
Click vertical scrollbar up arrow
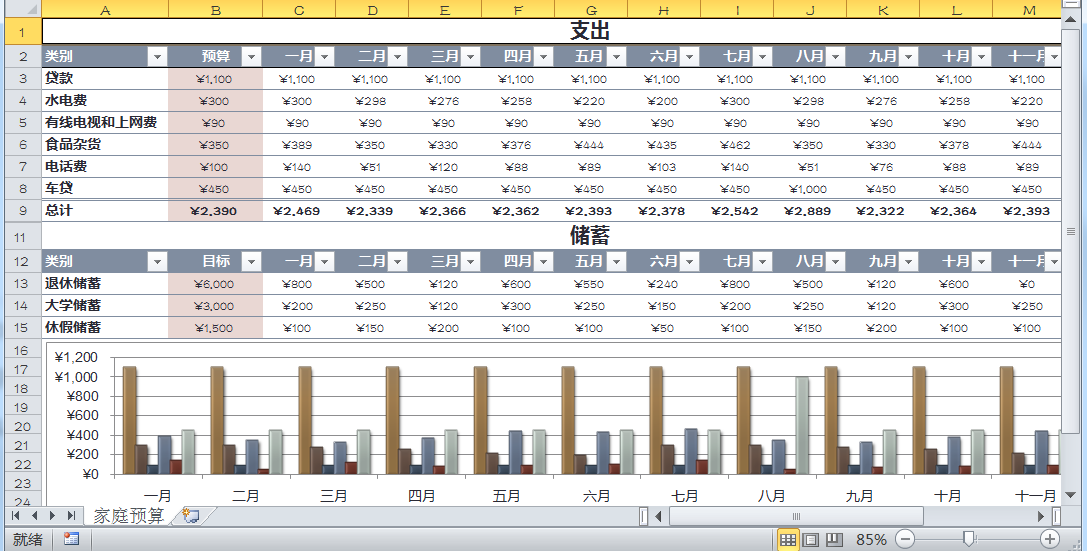(x=1070, y=19)
